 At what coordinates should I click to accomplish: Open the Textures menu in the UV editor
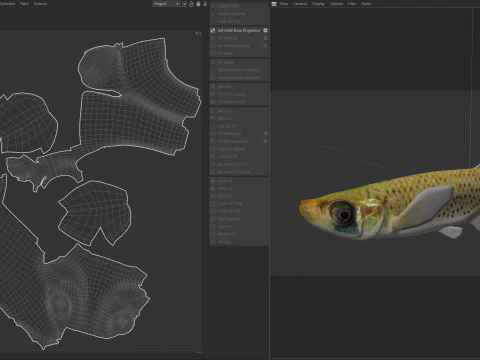coord(40,4)
